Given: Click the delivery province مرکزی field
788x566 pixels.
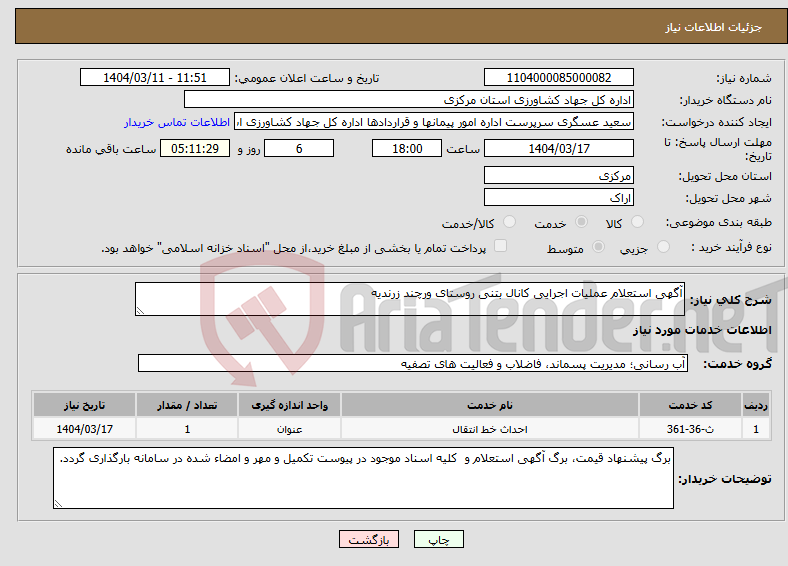Looking at the screenshot, I should coord(558,175).
